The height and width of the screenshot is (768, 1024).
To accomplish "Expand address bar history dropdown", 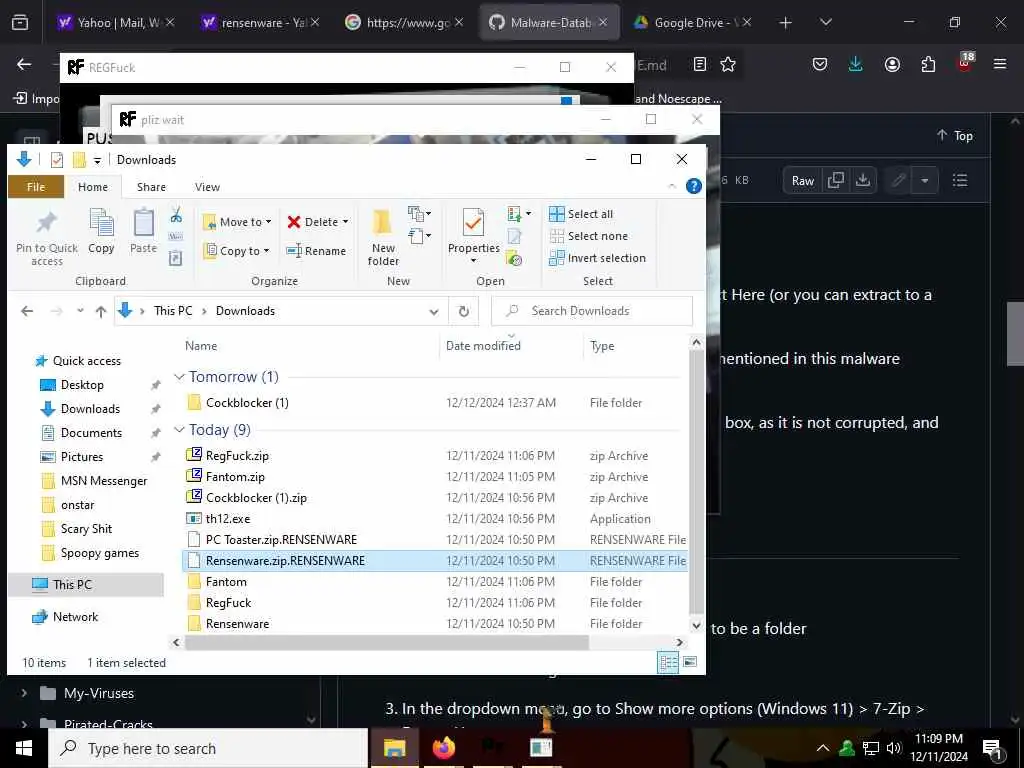I will coord(434,312).
